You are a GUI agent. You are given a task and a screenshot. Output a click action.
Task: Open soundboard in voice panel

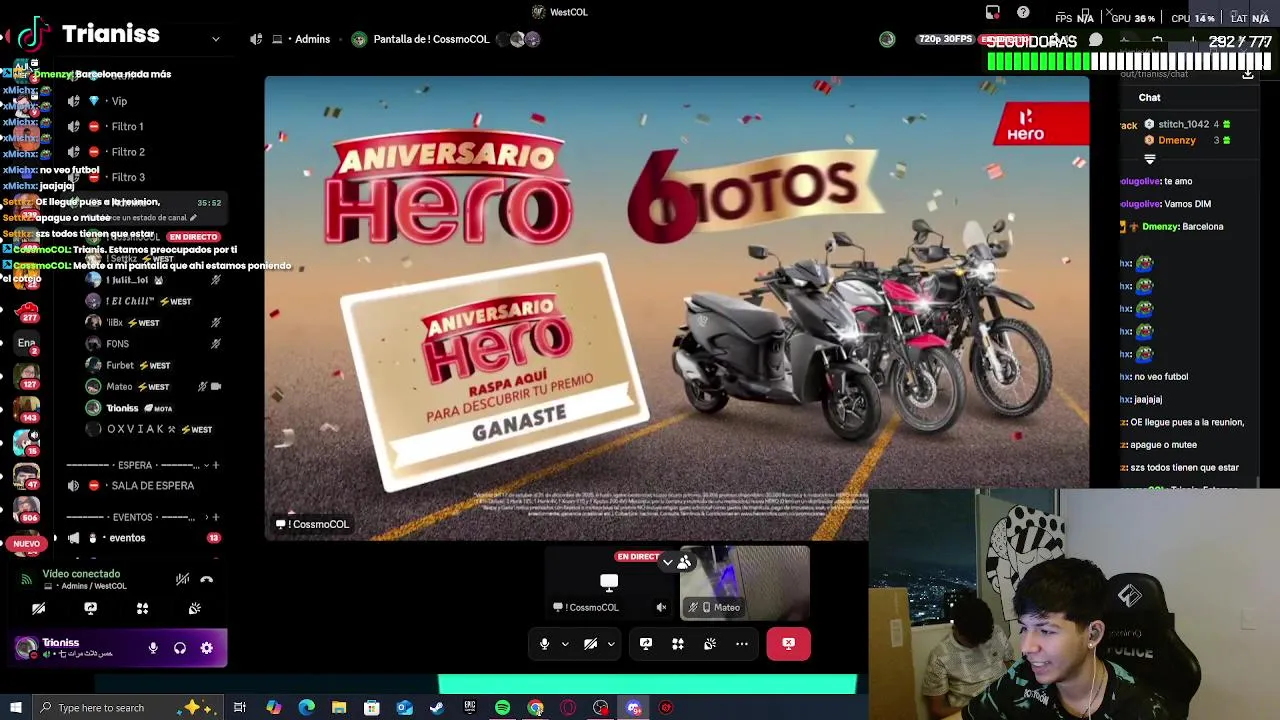194,608
